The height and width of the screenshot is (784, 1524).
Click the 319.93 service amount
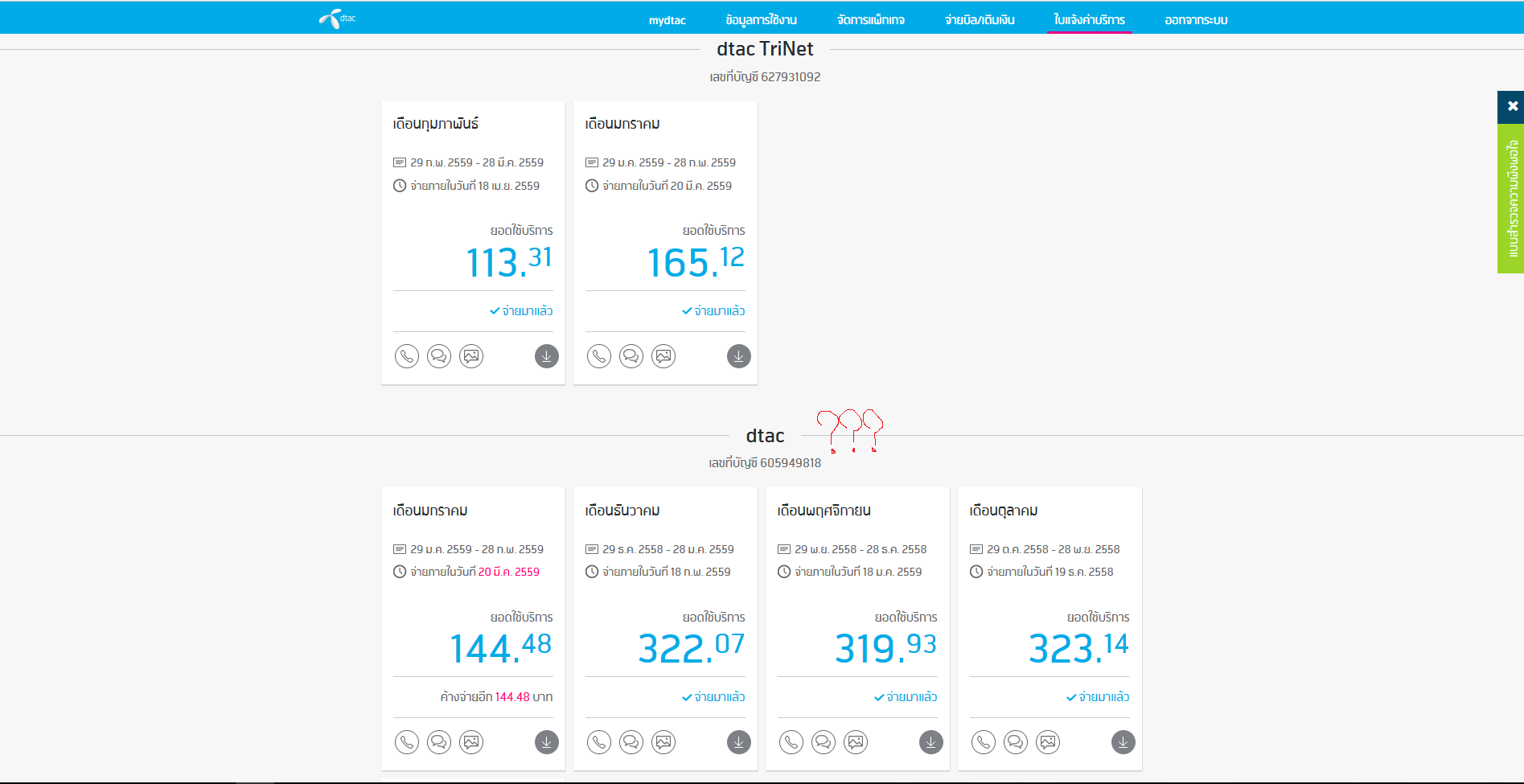click(x=886, y=648)
